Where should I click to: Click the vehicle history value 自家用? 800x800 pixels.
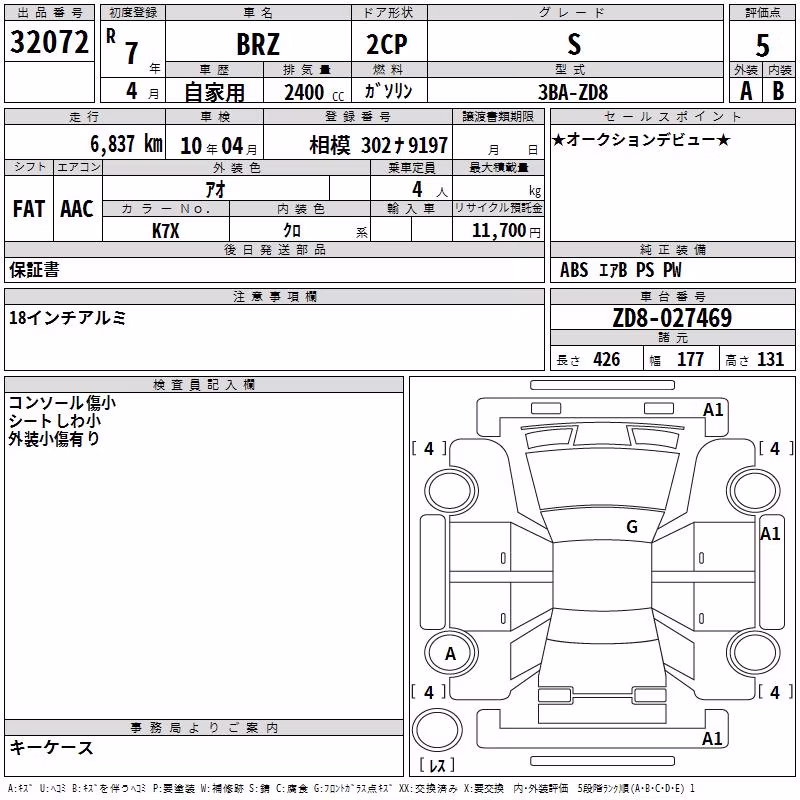[214, 92]
